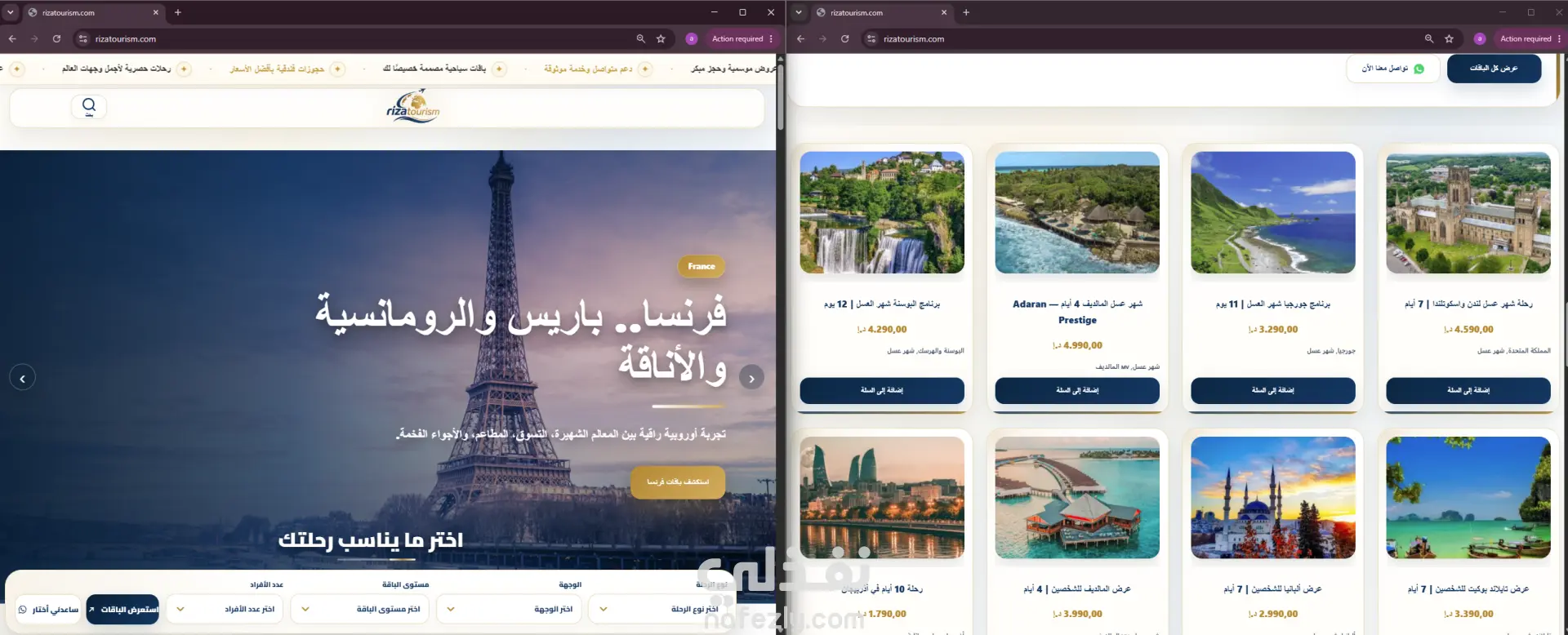This screenshot has width=1568, height=635.
Task: Left window: bookmark this tab with star
Action: [661, 38]
